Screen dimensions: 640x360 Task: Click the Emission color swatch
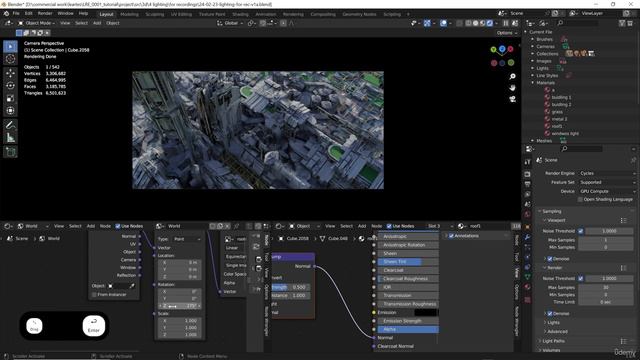point(426,313)
